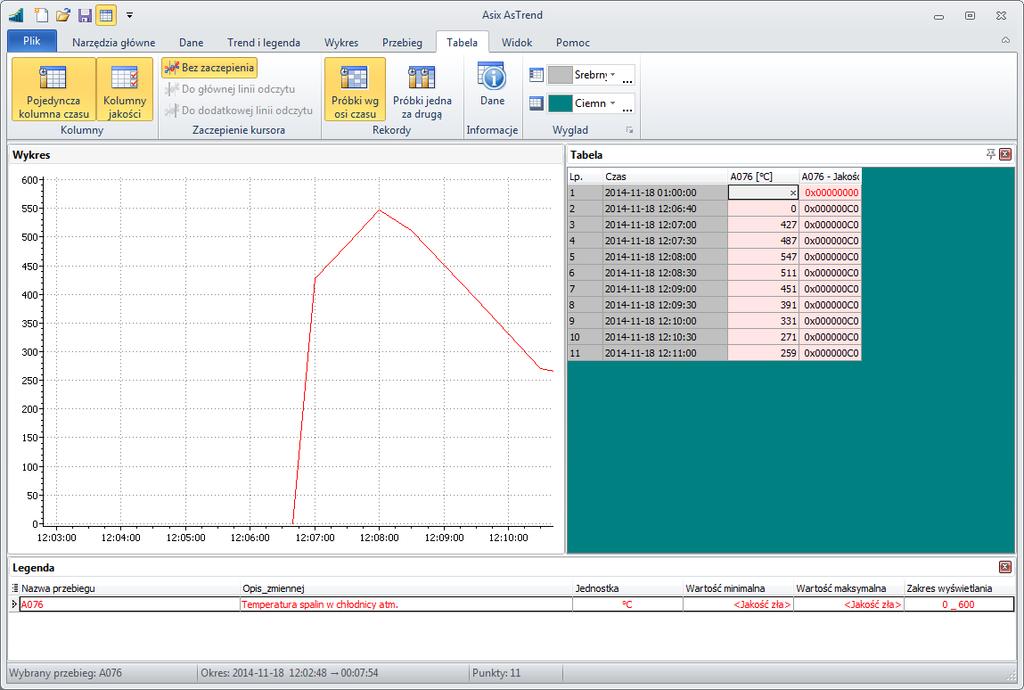
Task: Select the value 427 cell
Action: (x=763, y=225)
